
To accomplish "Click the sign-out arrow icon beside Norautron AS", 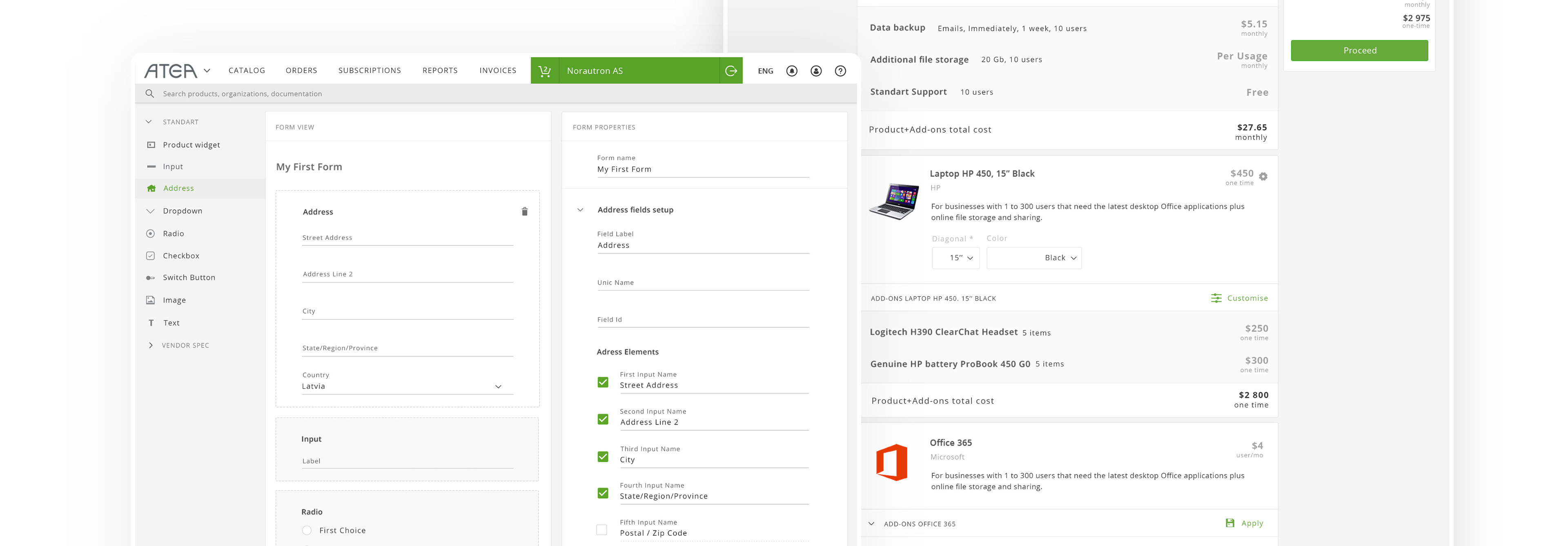I will 731,71.
